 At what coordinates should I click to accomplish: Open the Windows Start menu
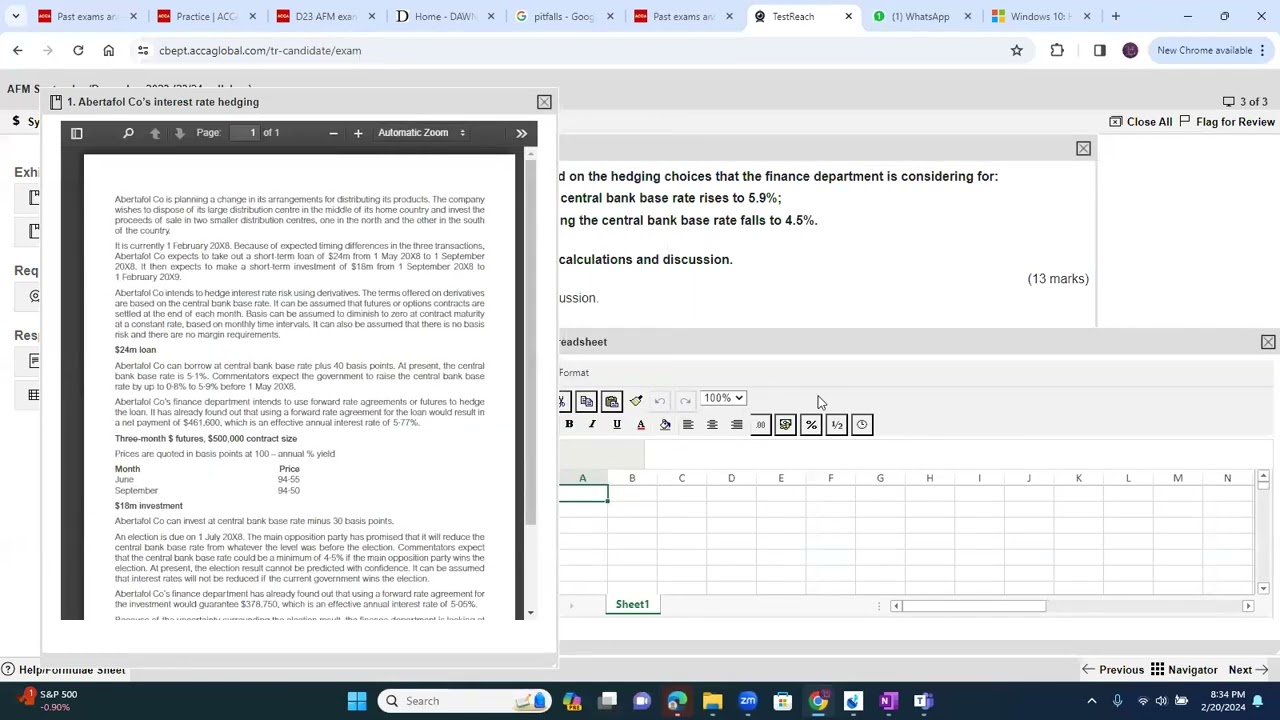pyautogui.click(x=357, y=701)
